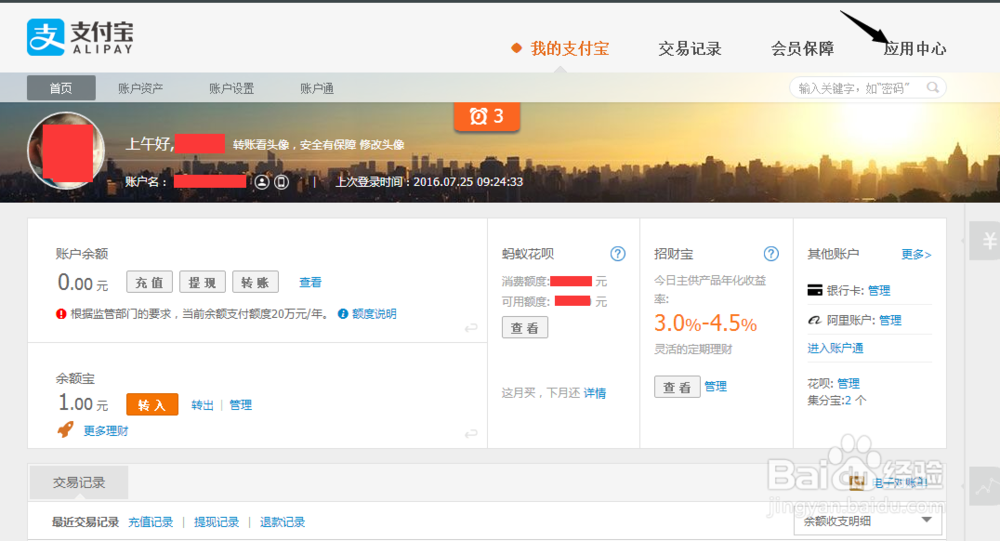1000x541 pixels.
Task: Click the red warning icon in balance notice
Action: (61, 313)
